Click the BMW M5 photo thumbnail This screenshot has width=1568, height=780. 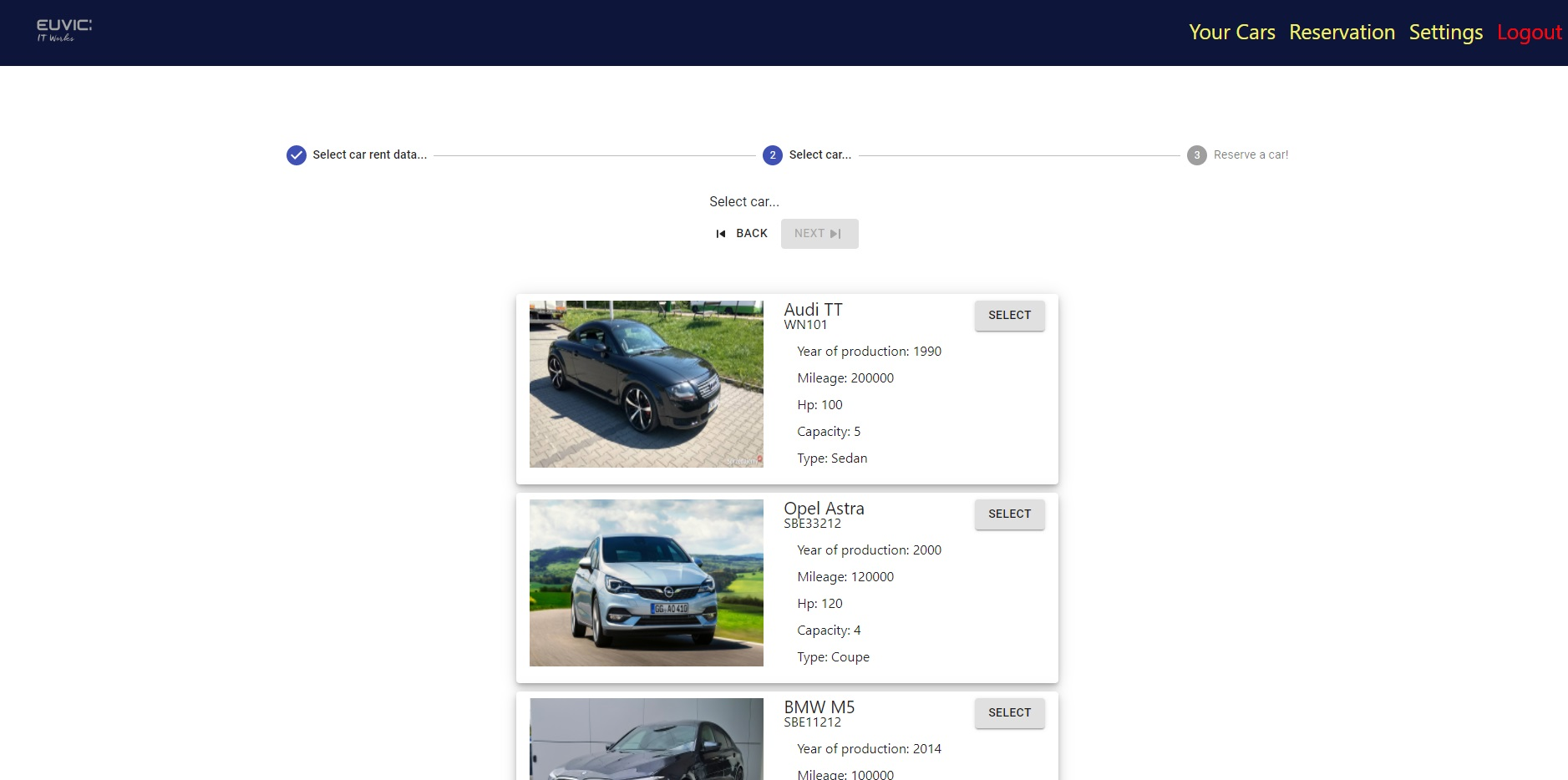tap(646, 743)
